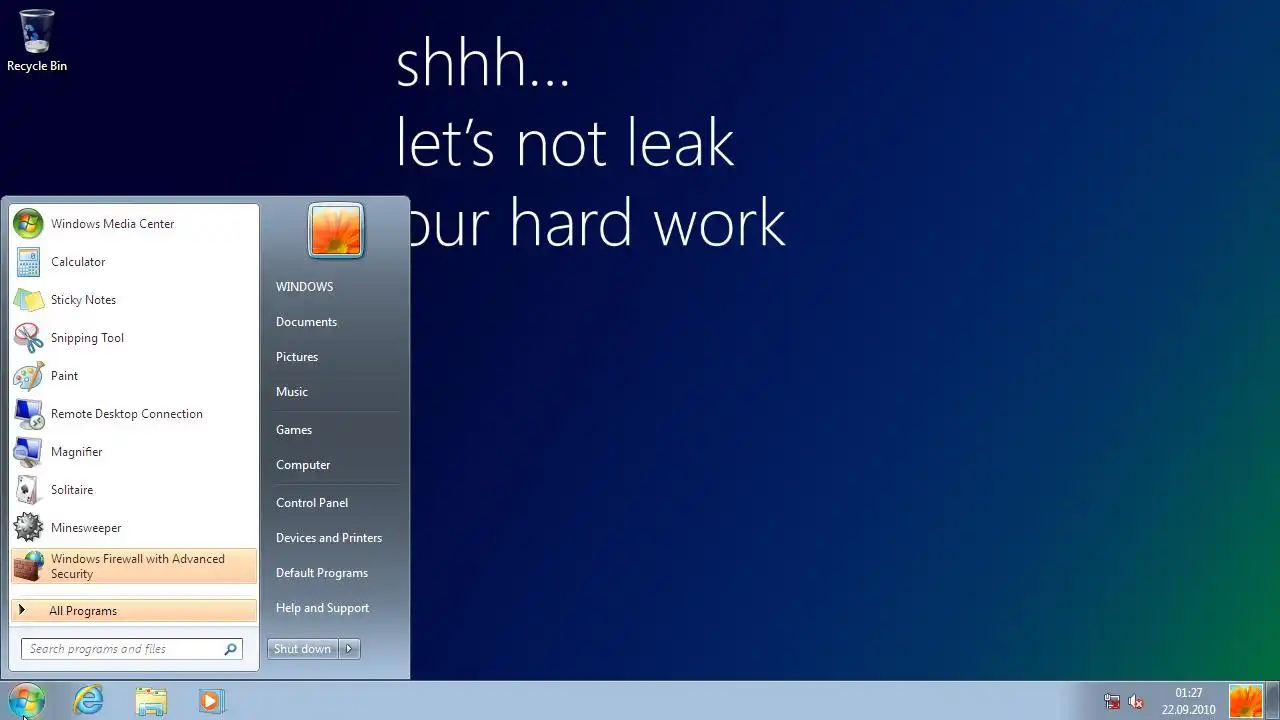Open Paint using its palette icon
Screen dimensions: 1280x720
coord(28,376)
